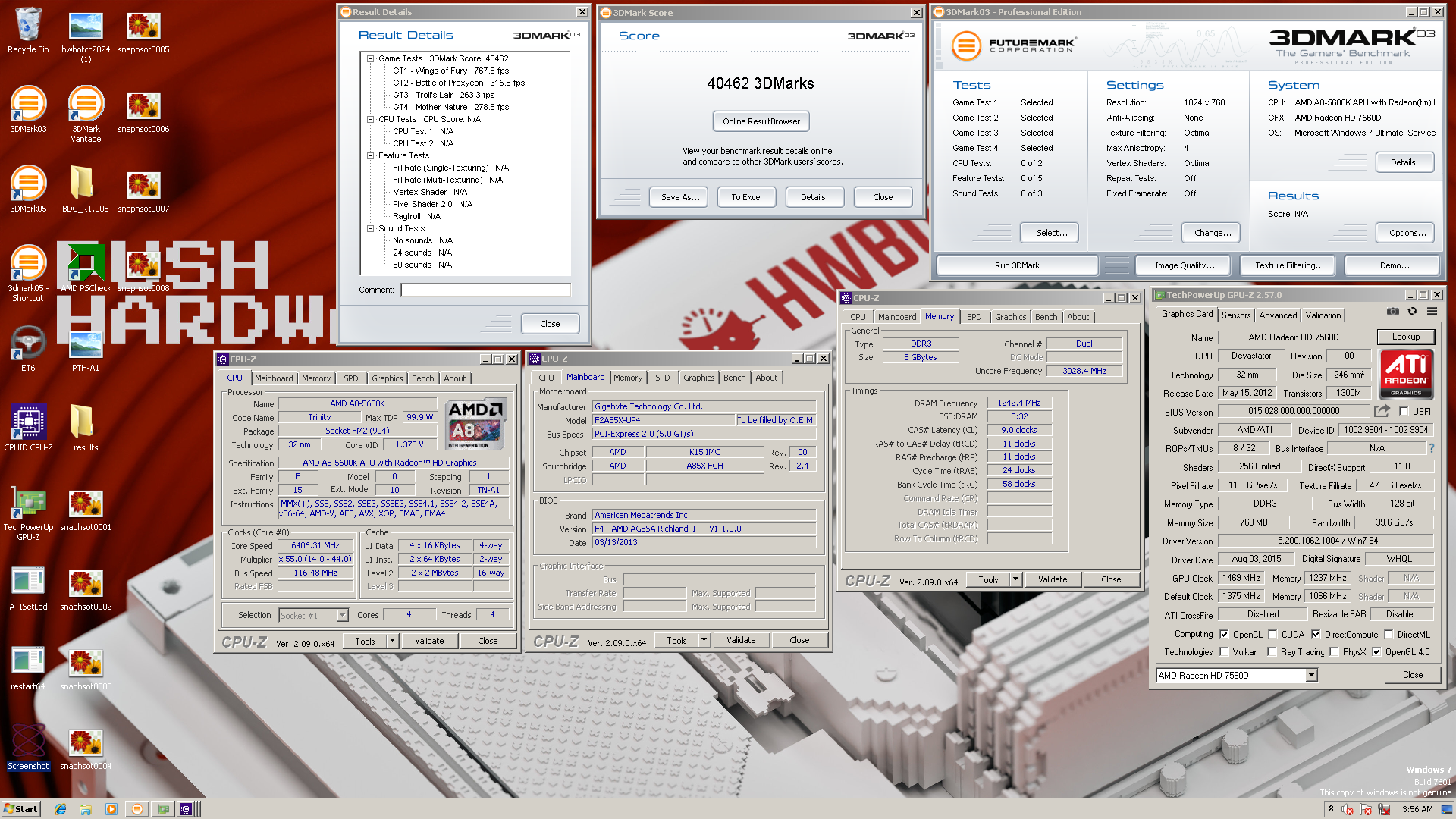
Task: Click the To Excel button
Action: pyautogui.click(x=746, y=197)
